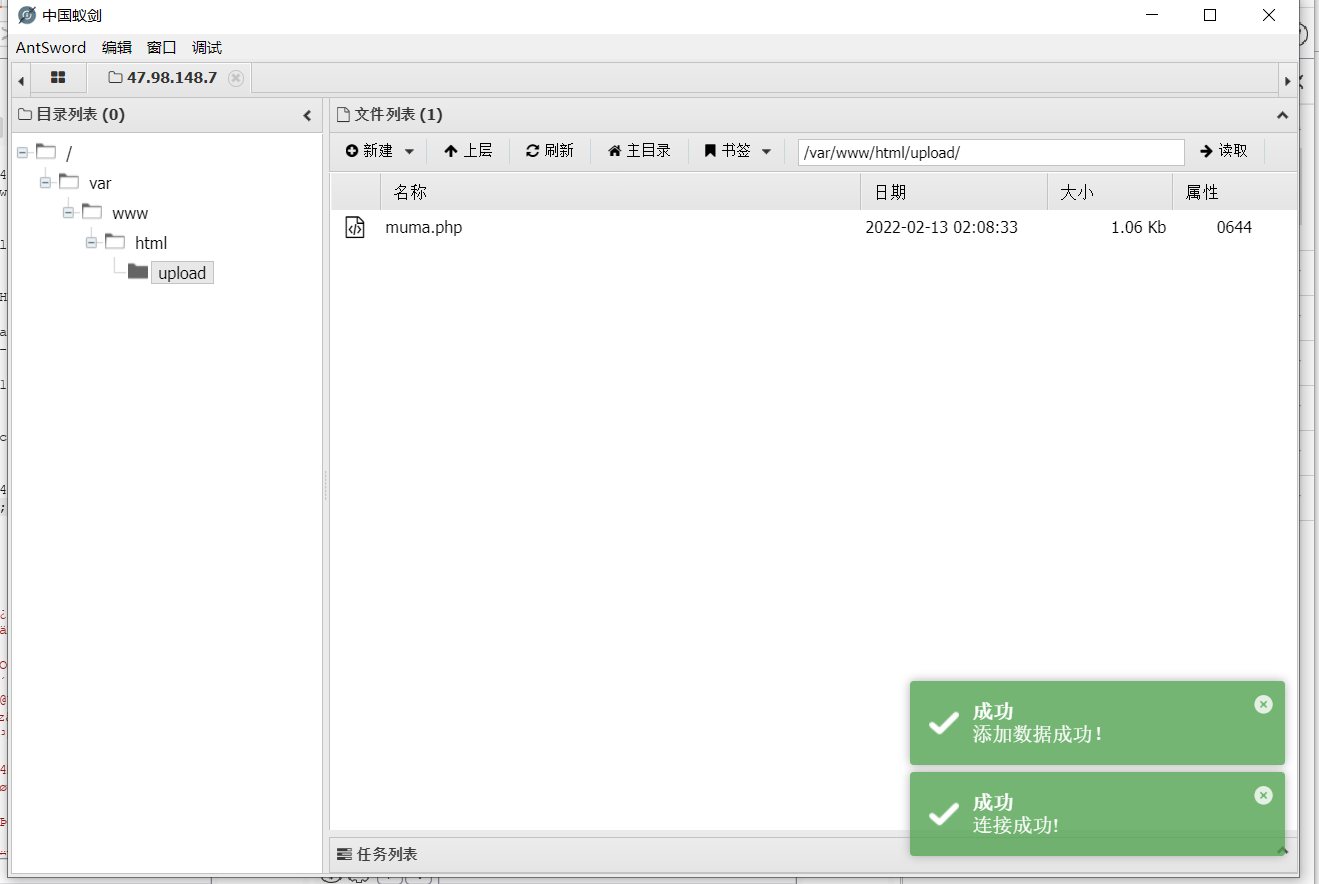1319x884 pixels.
Task: Open the 新建 dropdown
Action: (x=380, y=151)
